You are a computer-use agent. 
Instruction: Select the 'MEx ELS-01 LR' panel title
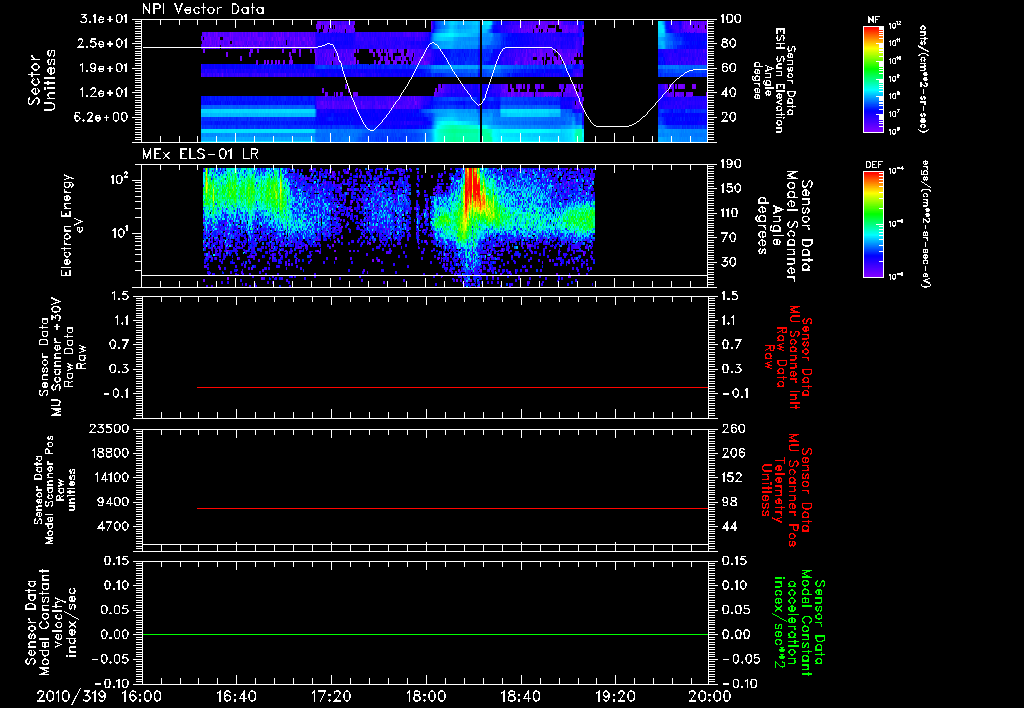click(199, 154)
